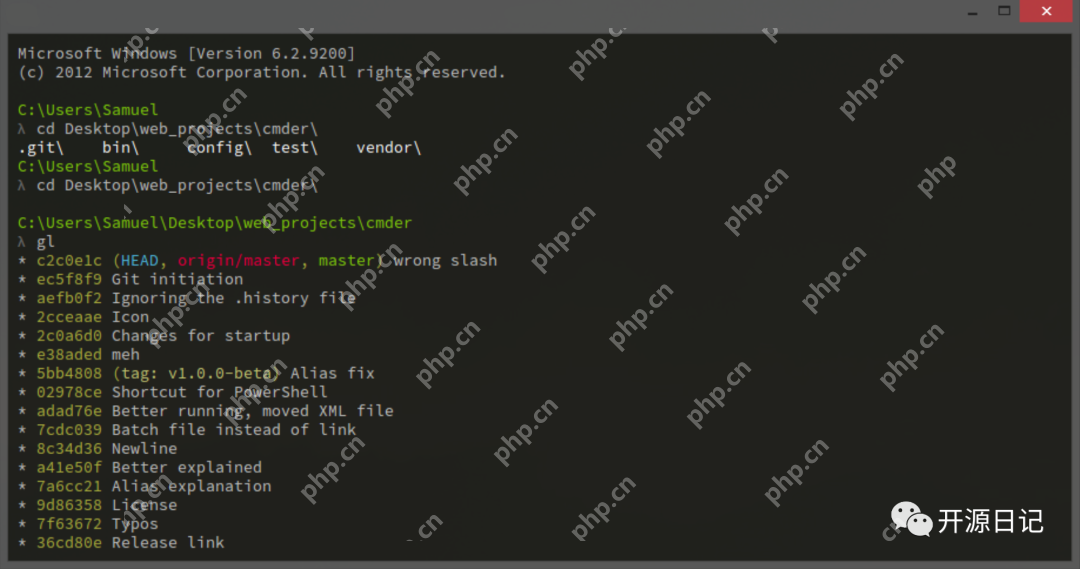Click the config\ directory suggestion
1080x569 pixels.
tap(219, 148)
